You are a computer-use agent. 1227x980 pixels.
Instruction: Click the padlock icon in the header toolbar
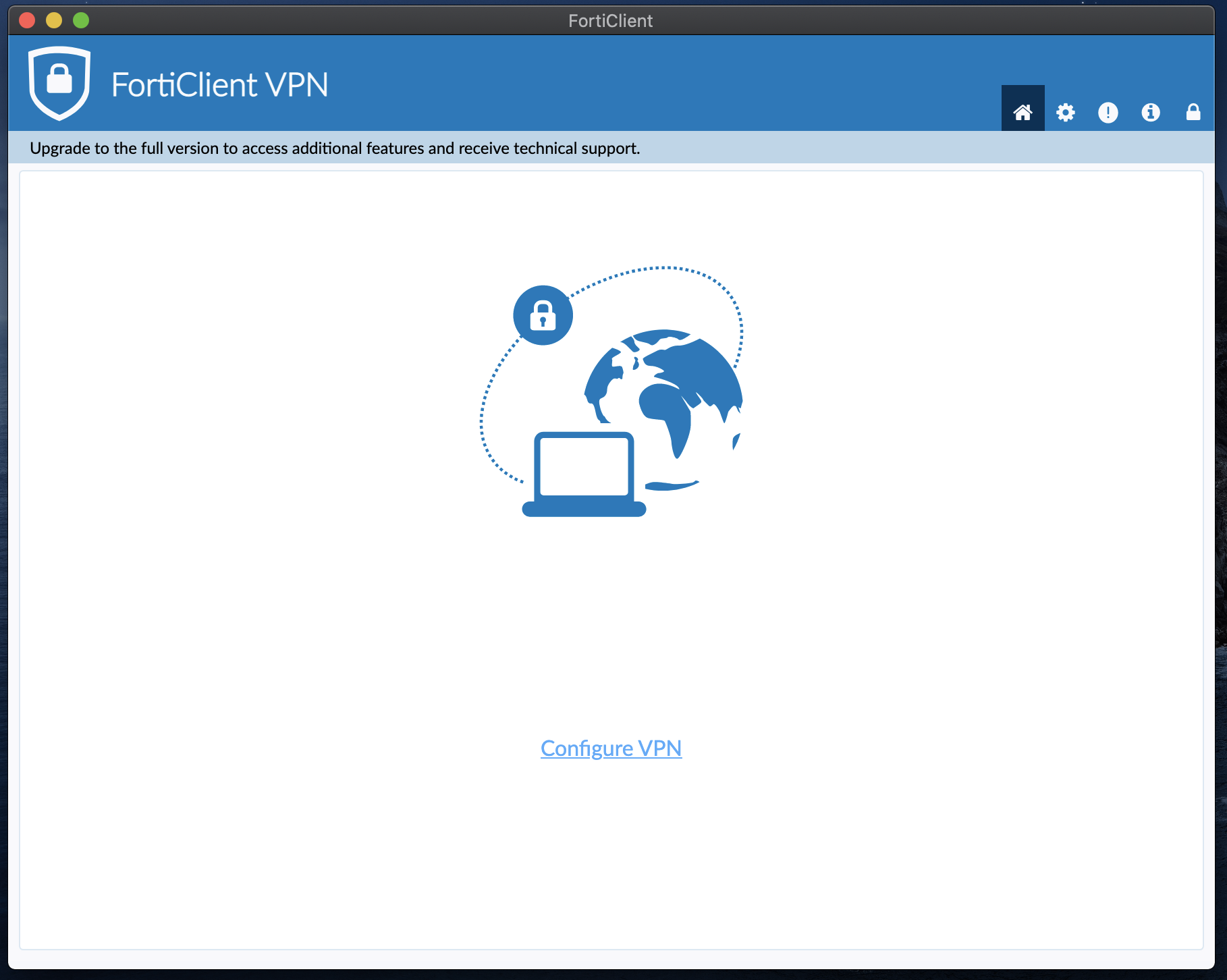[1193, 112]
